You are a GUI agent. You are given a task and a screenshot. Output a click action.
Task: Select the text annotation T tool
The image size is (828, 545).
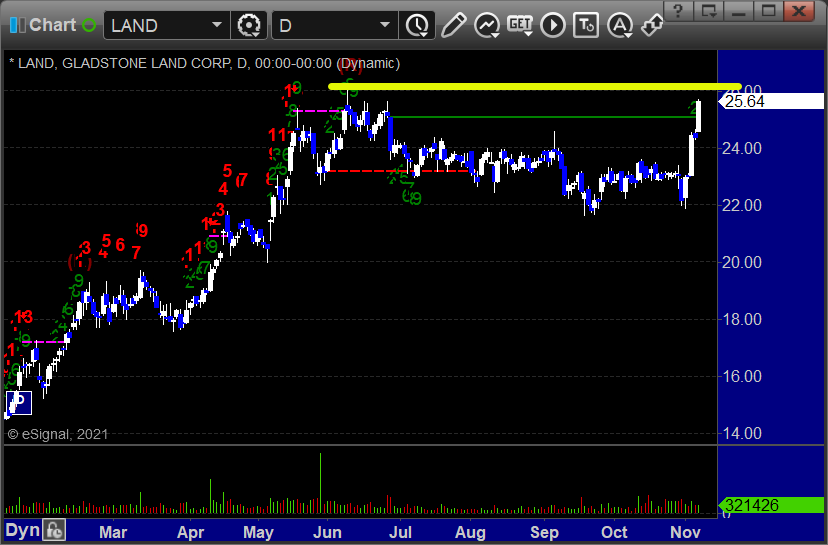(586, 25)
